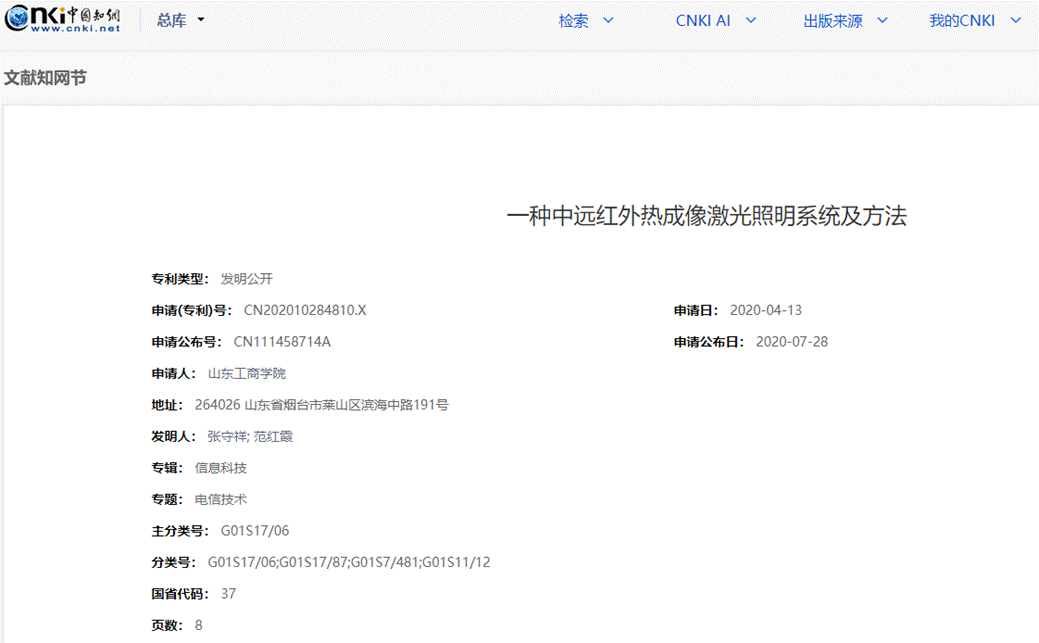Expand the 我的CNKI dropdown
The width and height of the screenshot is (1039, 643).
click(1015, 21)
